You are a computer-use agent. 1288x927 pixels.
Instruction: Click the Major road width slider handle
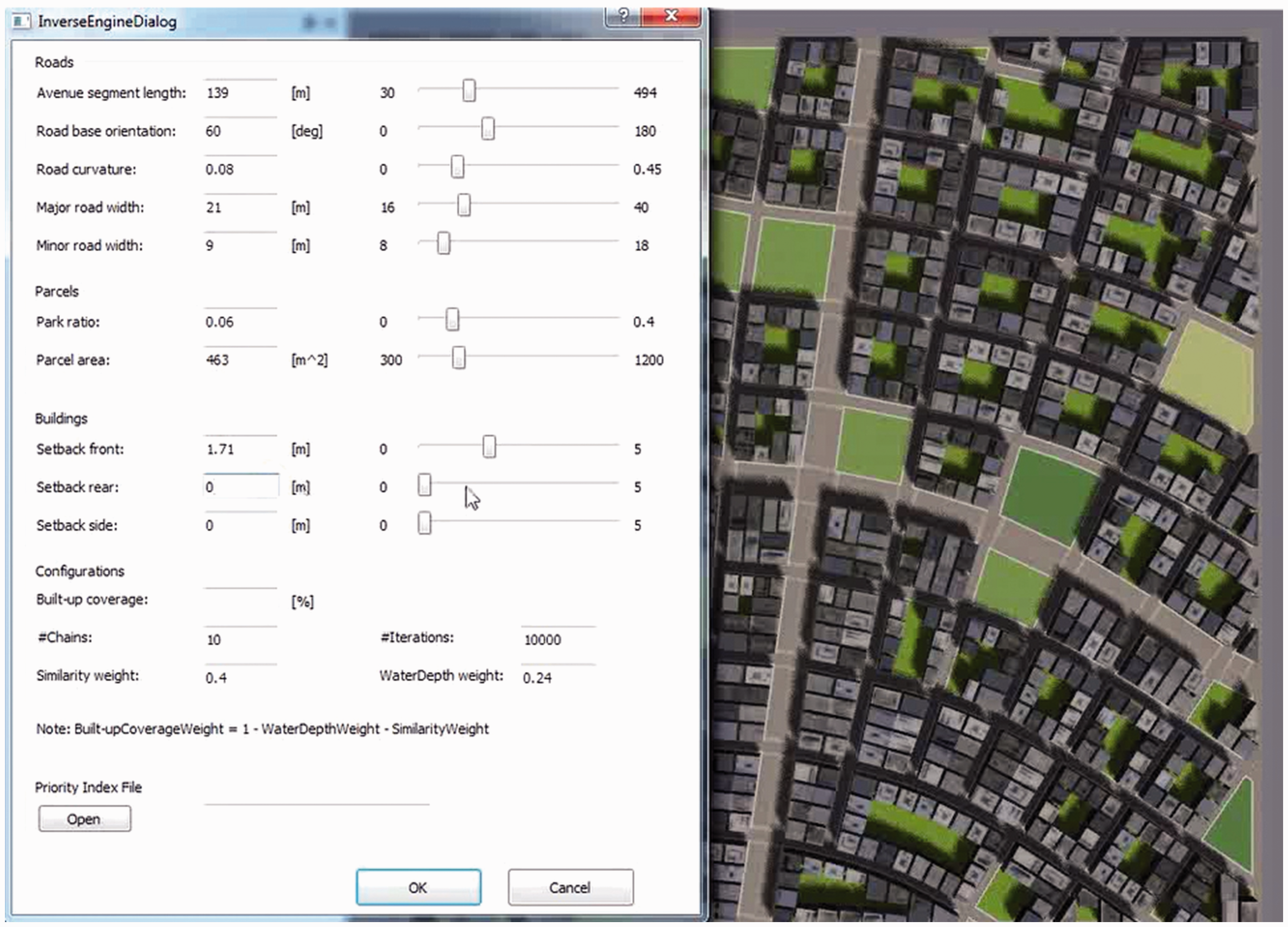464,205
